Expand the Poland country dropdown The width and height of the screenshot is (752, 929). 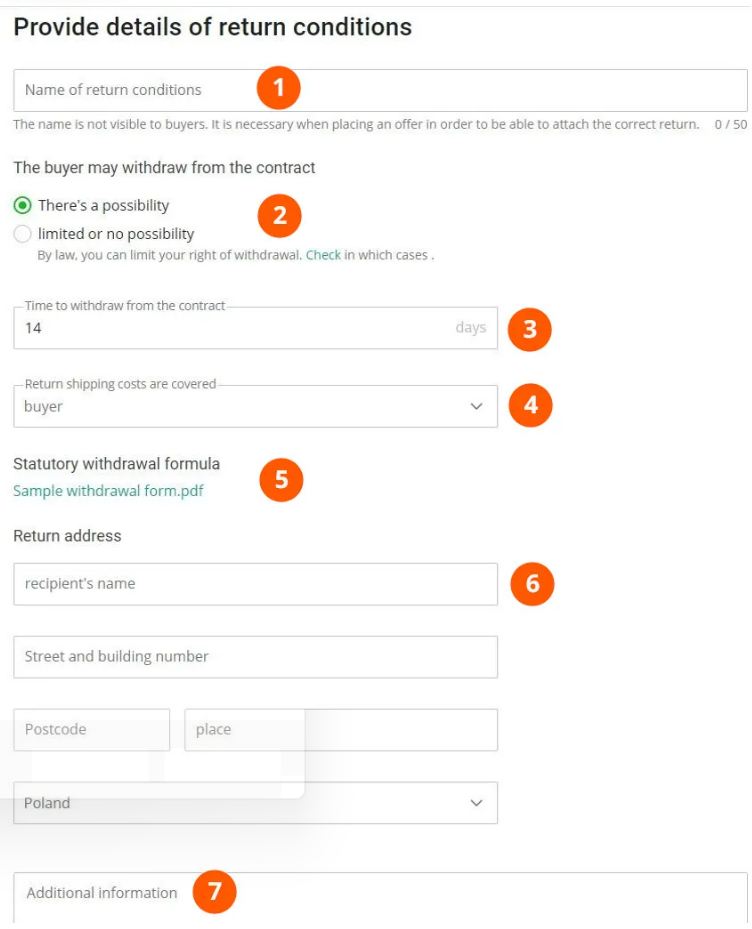255,803
